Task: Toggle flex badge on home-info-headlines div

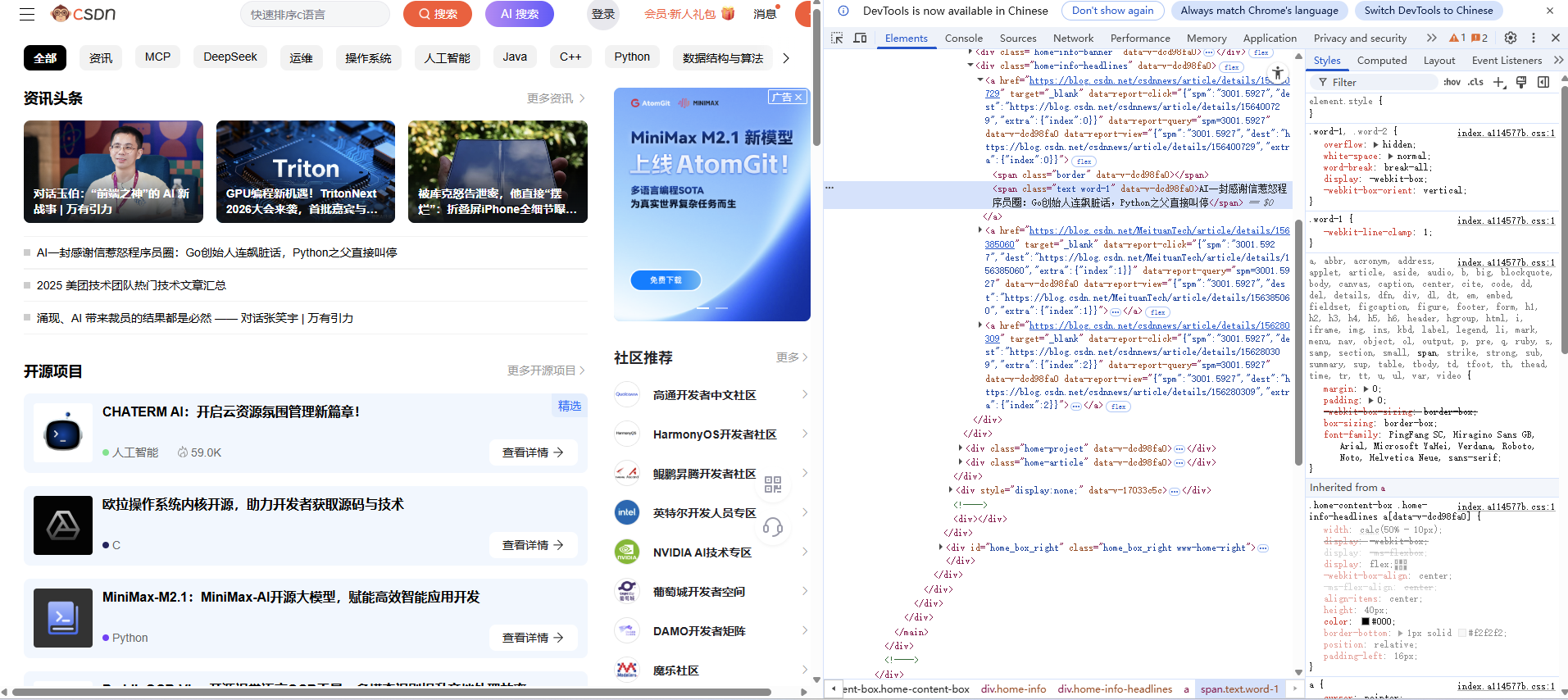Action: [1231, 67]
